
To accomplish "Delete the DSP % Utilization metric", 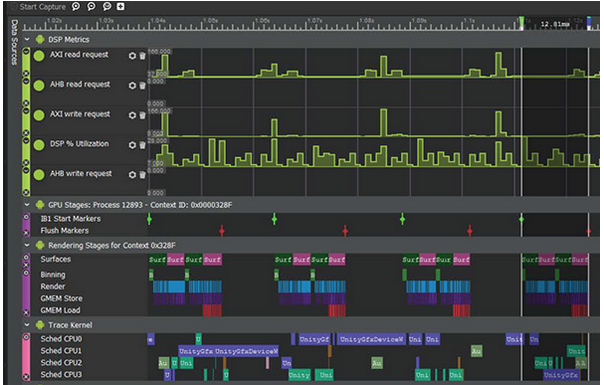I will click(x=143, y=145).
